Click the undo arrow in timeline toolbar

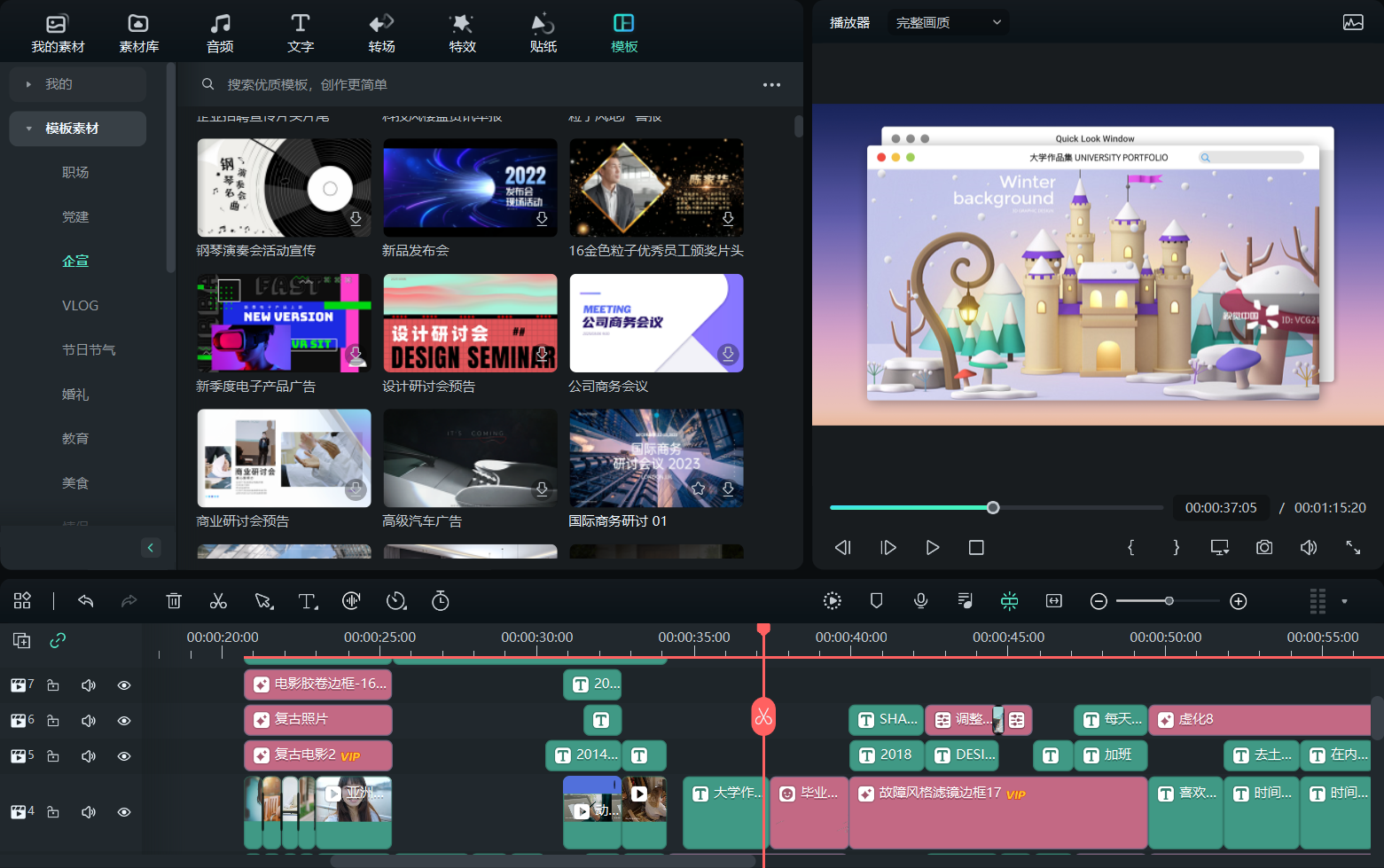click(x=86, y=601)
